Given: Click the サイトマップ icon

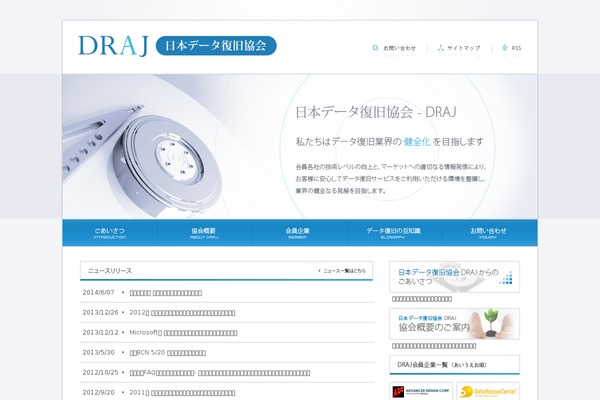Looking at the screenshot, I should pyautogui.click(x=440, y=48).
